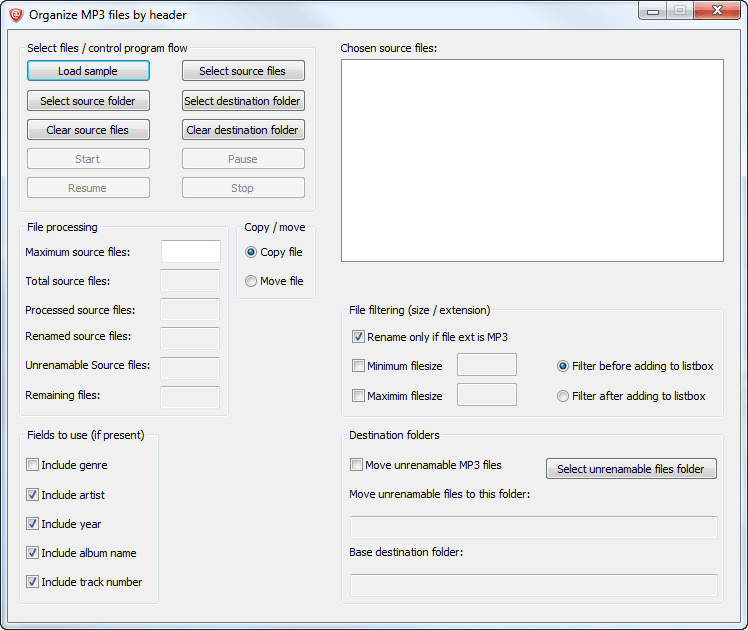Focus the Maximum source files field
Screen dimensions: 748x630
point(191,251)
